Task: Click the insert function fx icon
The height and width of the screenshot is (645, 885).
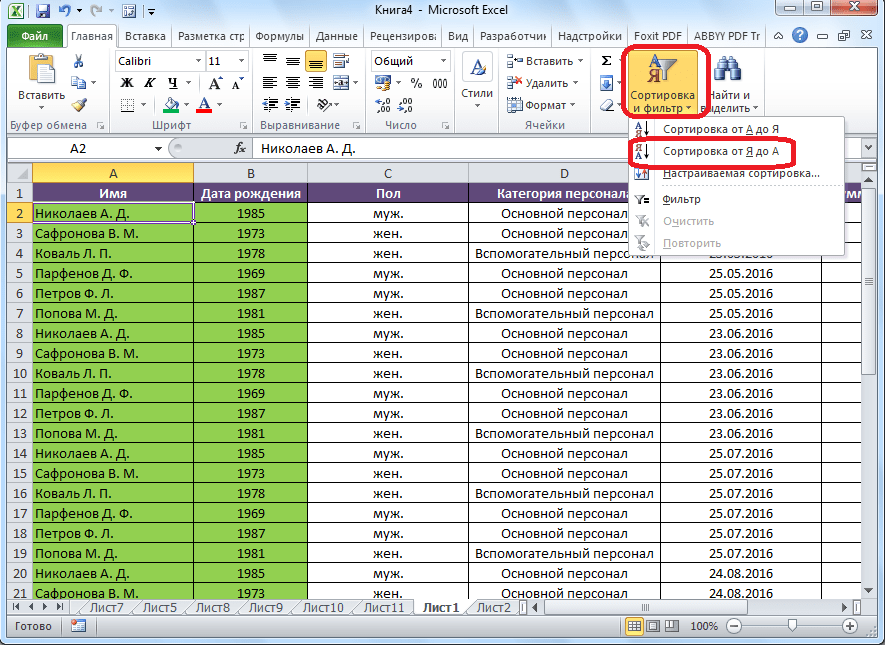Action: (240, 148)
